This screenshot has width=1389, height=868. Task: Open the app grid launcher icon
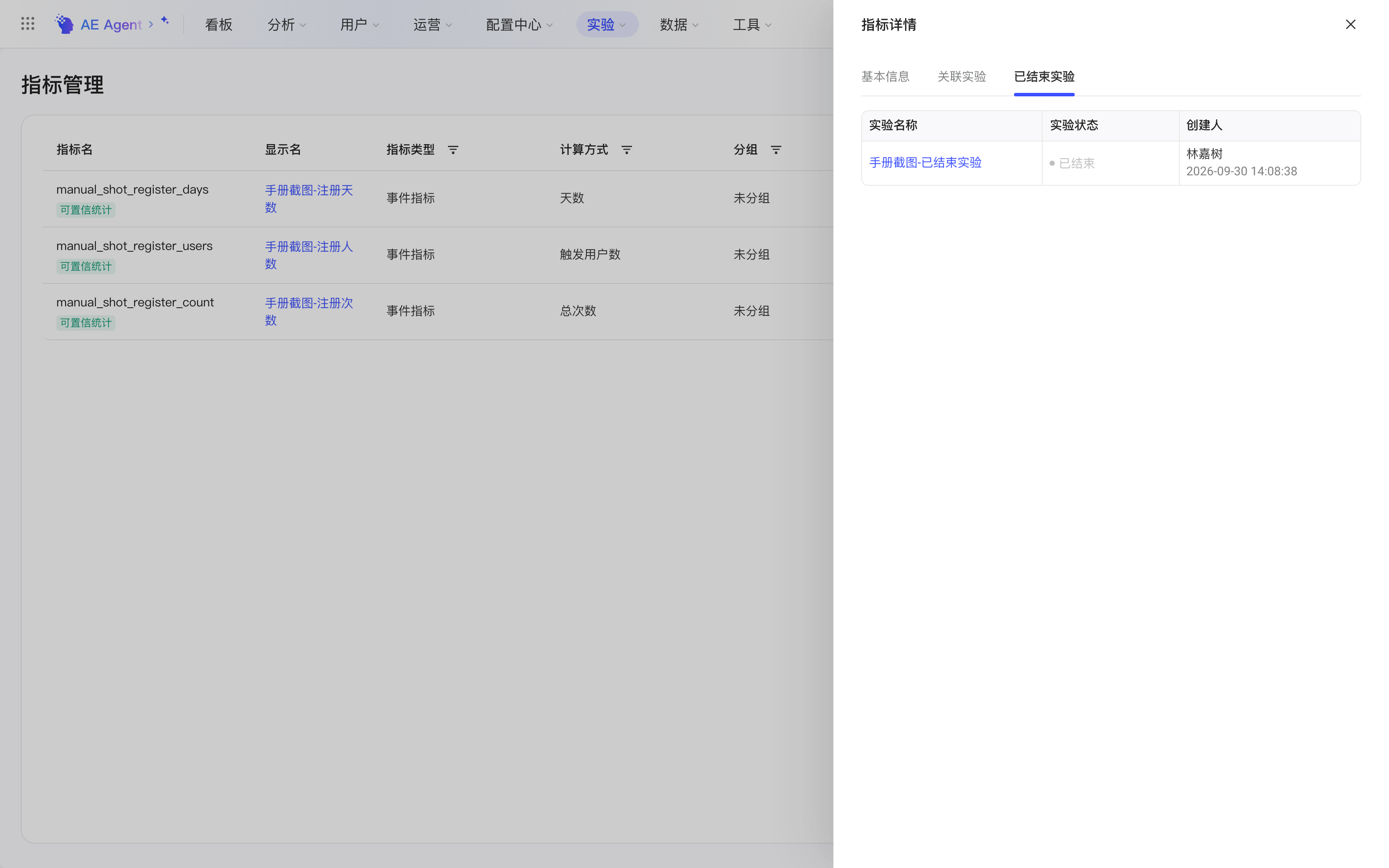tap(27, 24)
